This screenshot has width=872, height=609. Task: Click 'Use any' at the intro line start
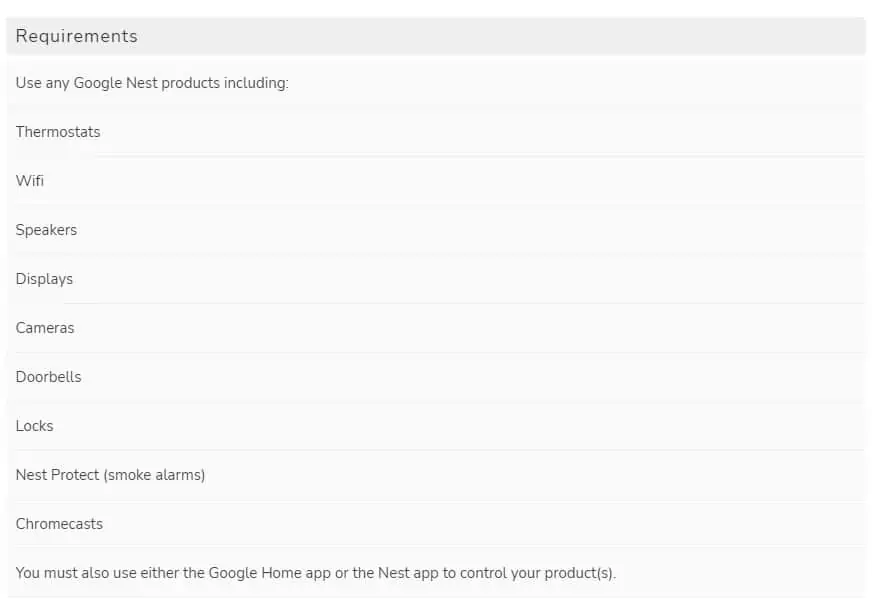pyautogui.click(x=42, y=83)
